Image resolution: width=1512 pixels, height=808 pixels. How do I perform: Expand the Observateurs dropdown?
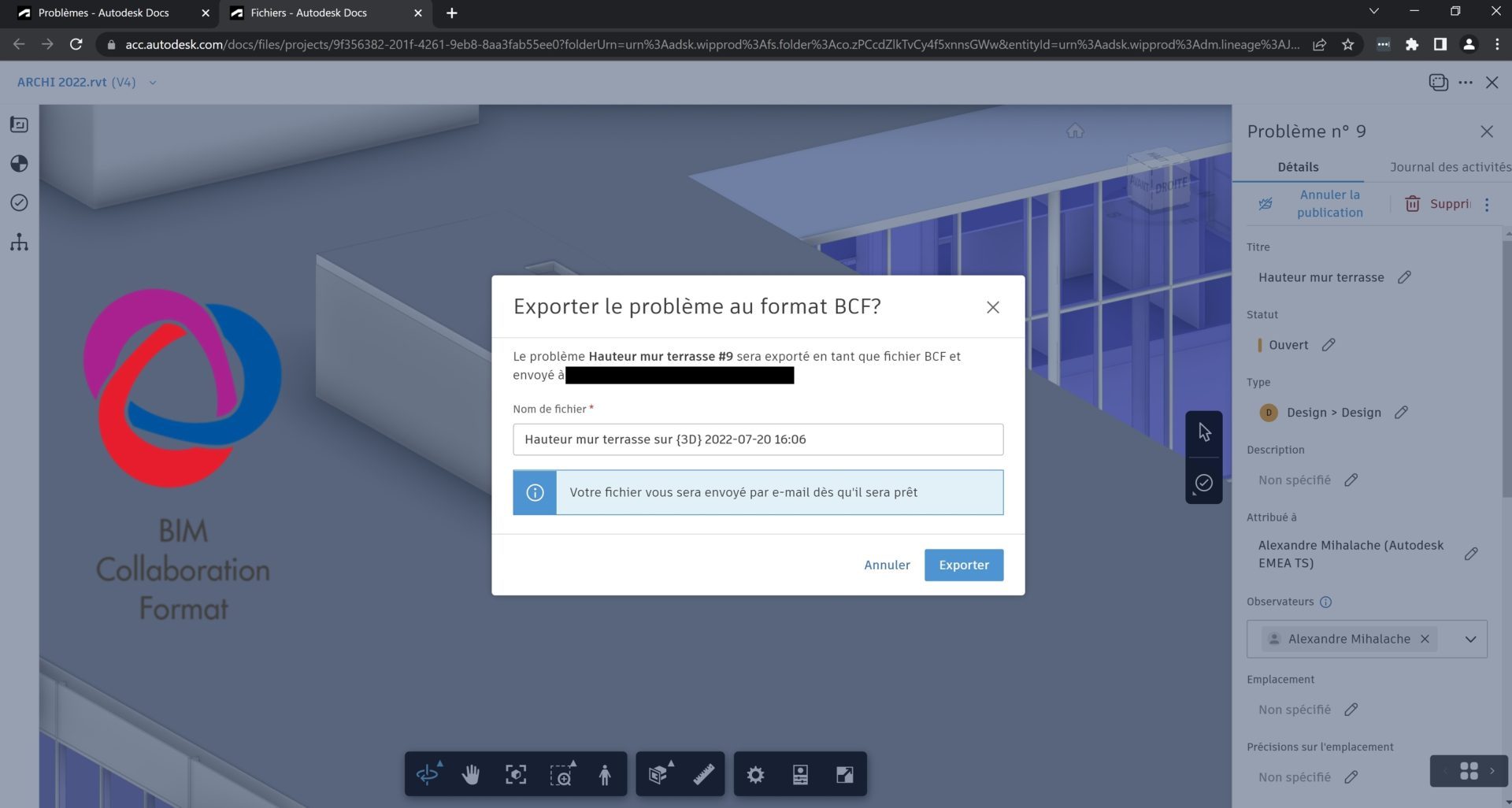point(1469,639)
